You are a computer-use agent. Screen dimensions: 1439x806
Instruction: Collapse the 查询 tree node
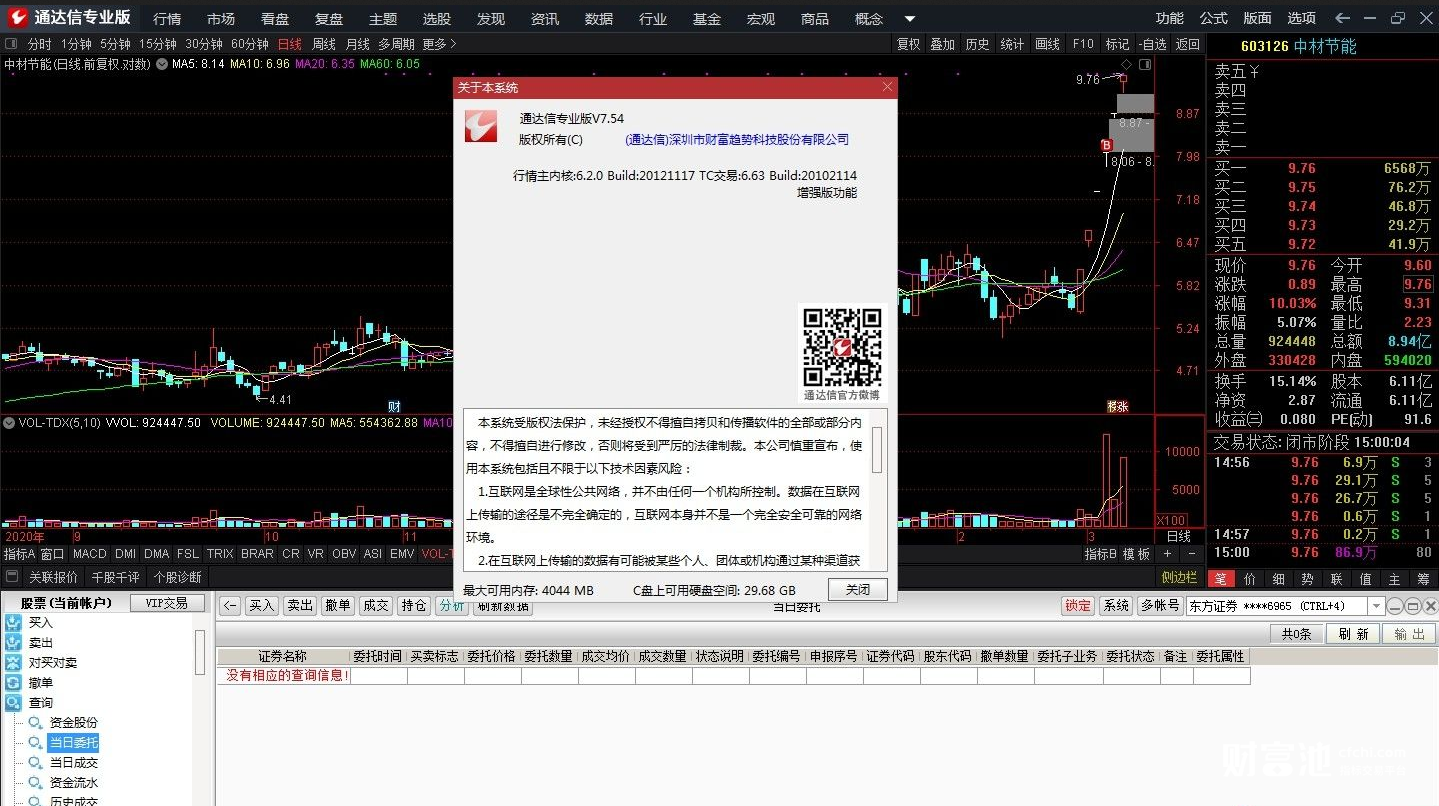(x=40, y=703)
